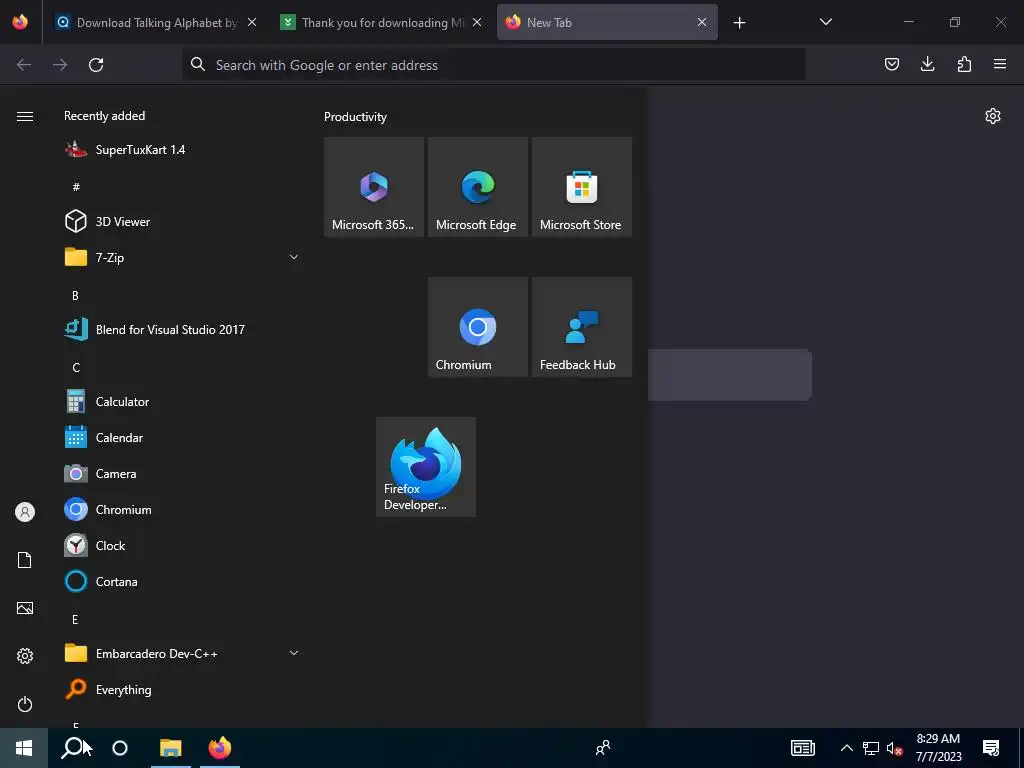This screenshot has width=1024, height=768.
Task: Open Cortana from app list
Action: (180, 581)
